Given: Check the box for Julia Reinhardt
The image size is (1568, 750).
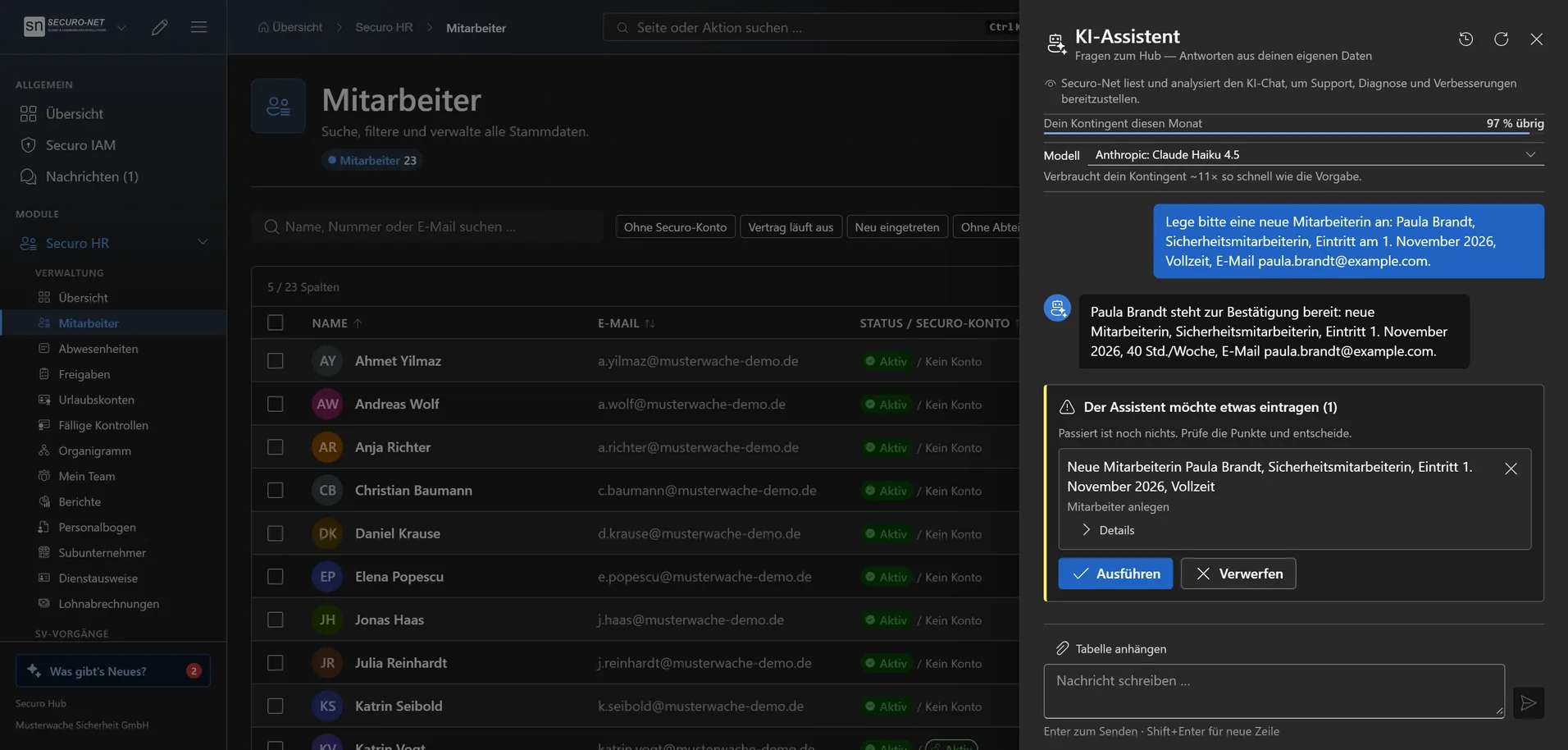Looking at the screenshot, I should (x=276, y=662).
